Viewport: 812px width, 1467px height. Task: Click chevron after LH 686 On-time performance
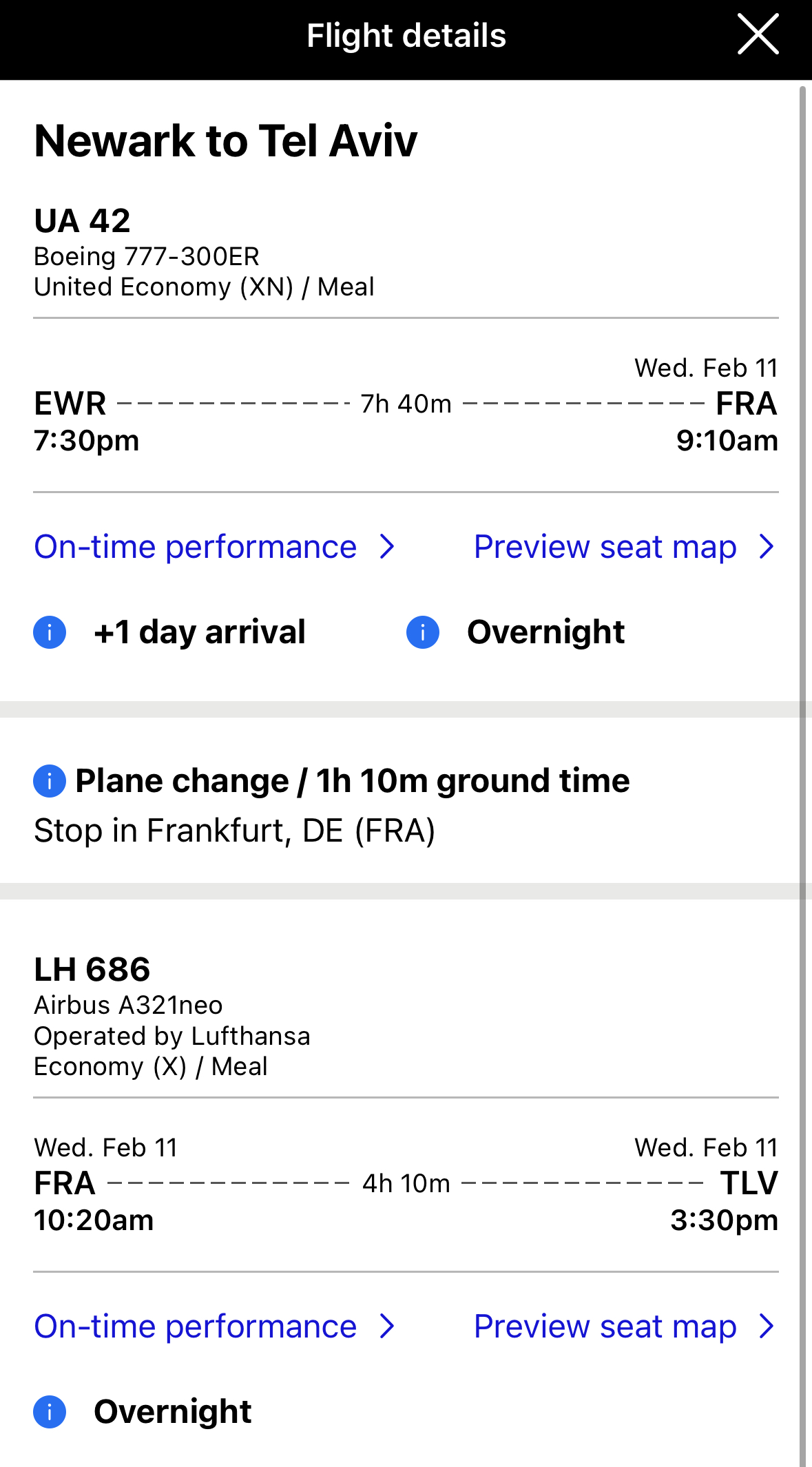pyautogui.click(x=388, y=1326)
